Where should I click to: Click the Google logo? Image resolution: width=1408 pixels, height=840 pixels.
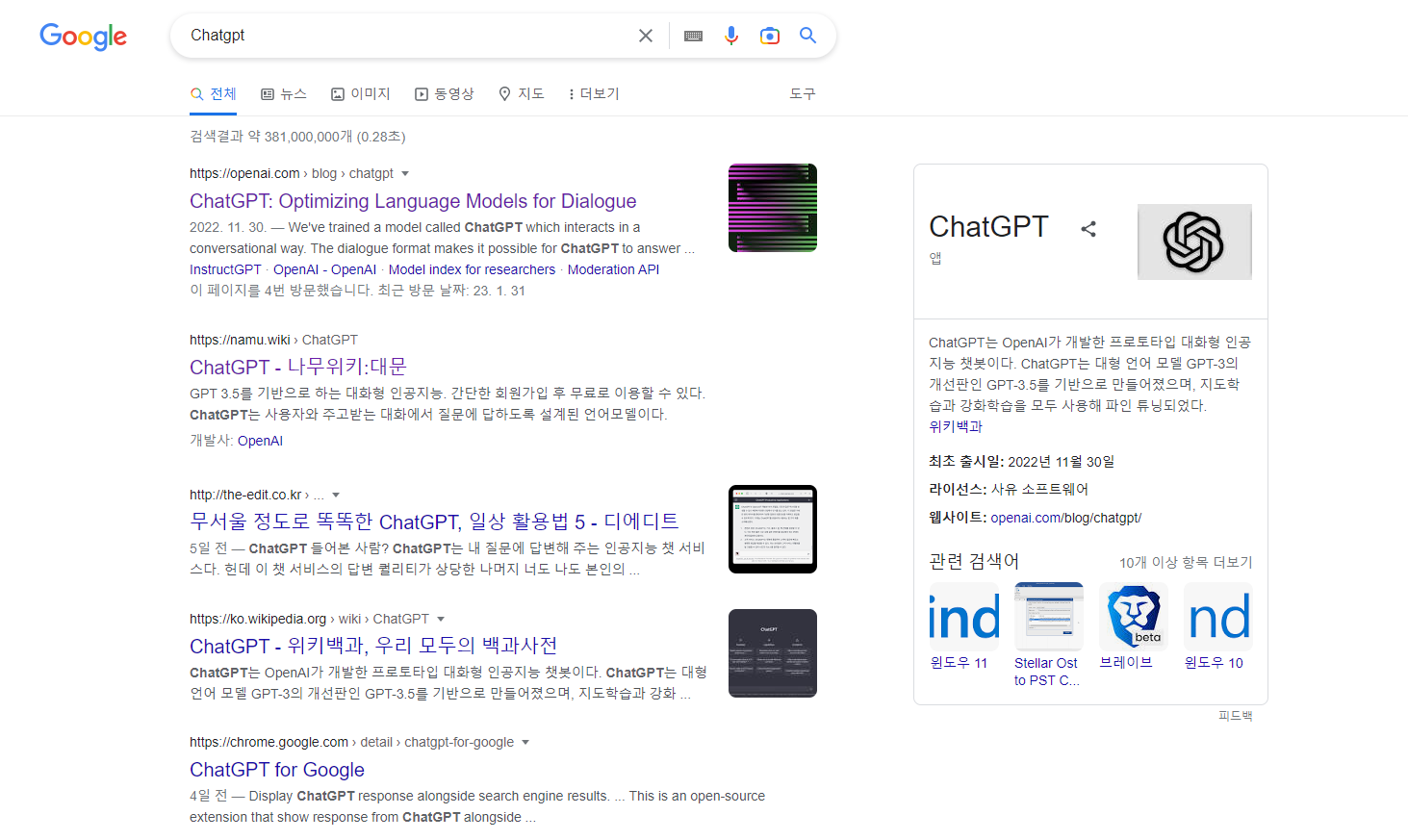[84, 37]
